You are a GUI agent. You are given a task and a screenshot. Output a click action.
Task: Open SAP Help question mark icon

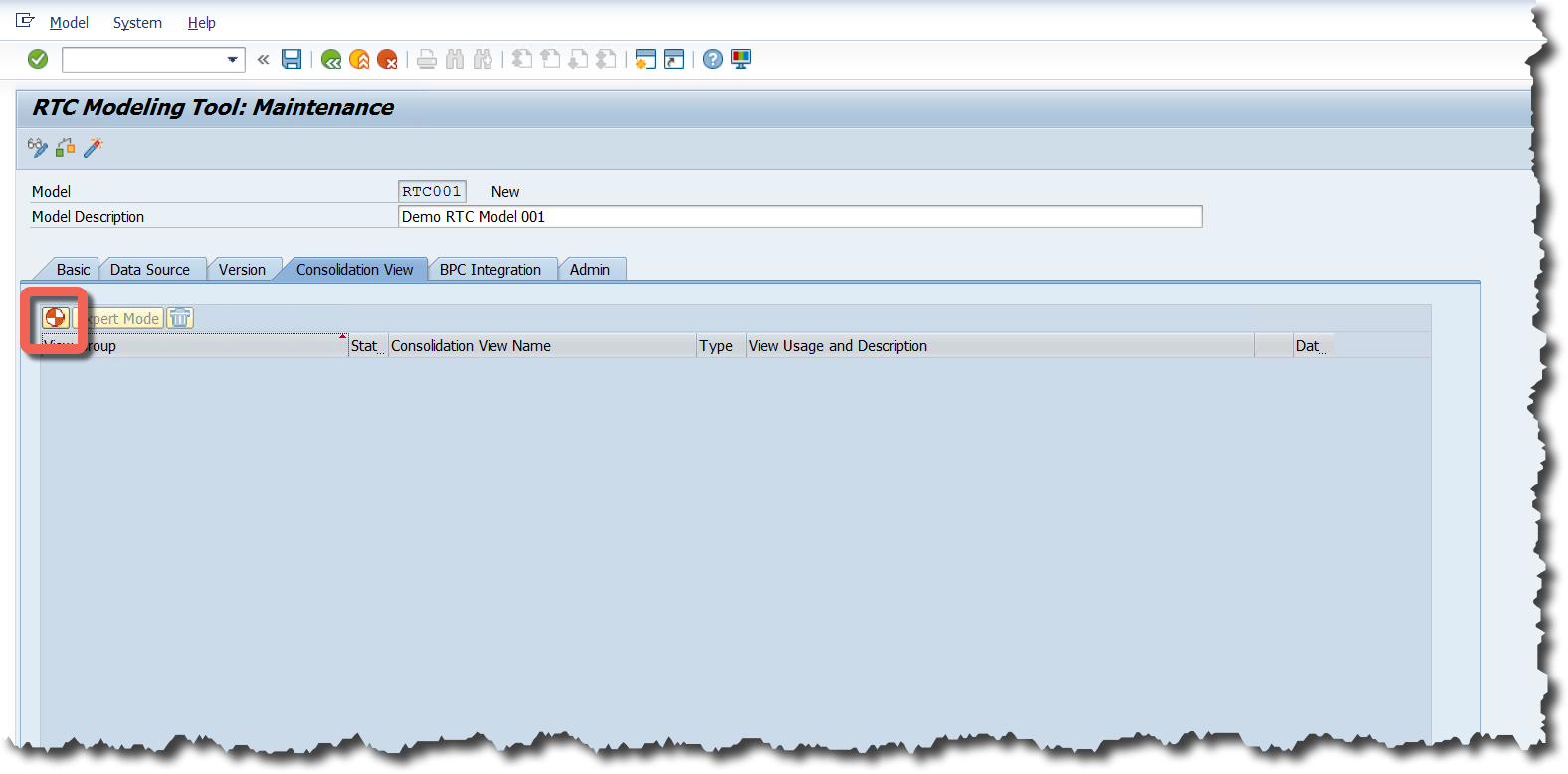(x=713, y=60)
